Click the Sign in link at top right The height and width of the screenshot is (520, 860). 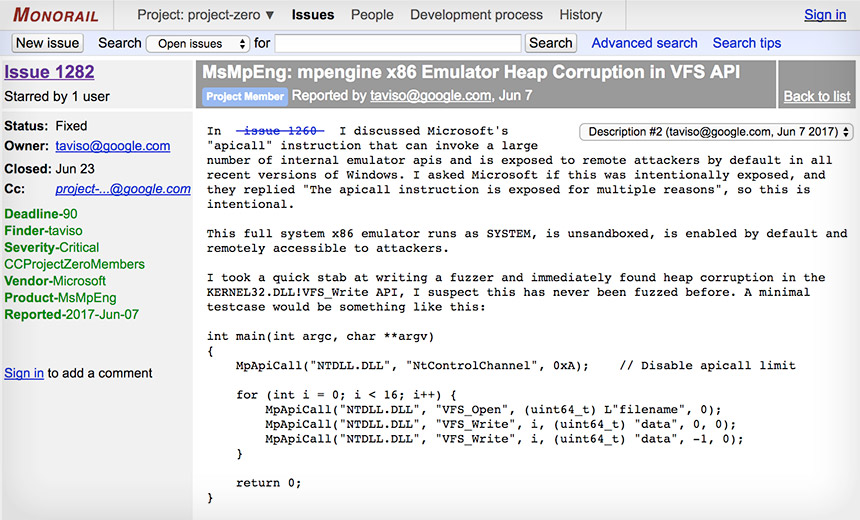point(825,15)
